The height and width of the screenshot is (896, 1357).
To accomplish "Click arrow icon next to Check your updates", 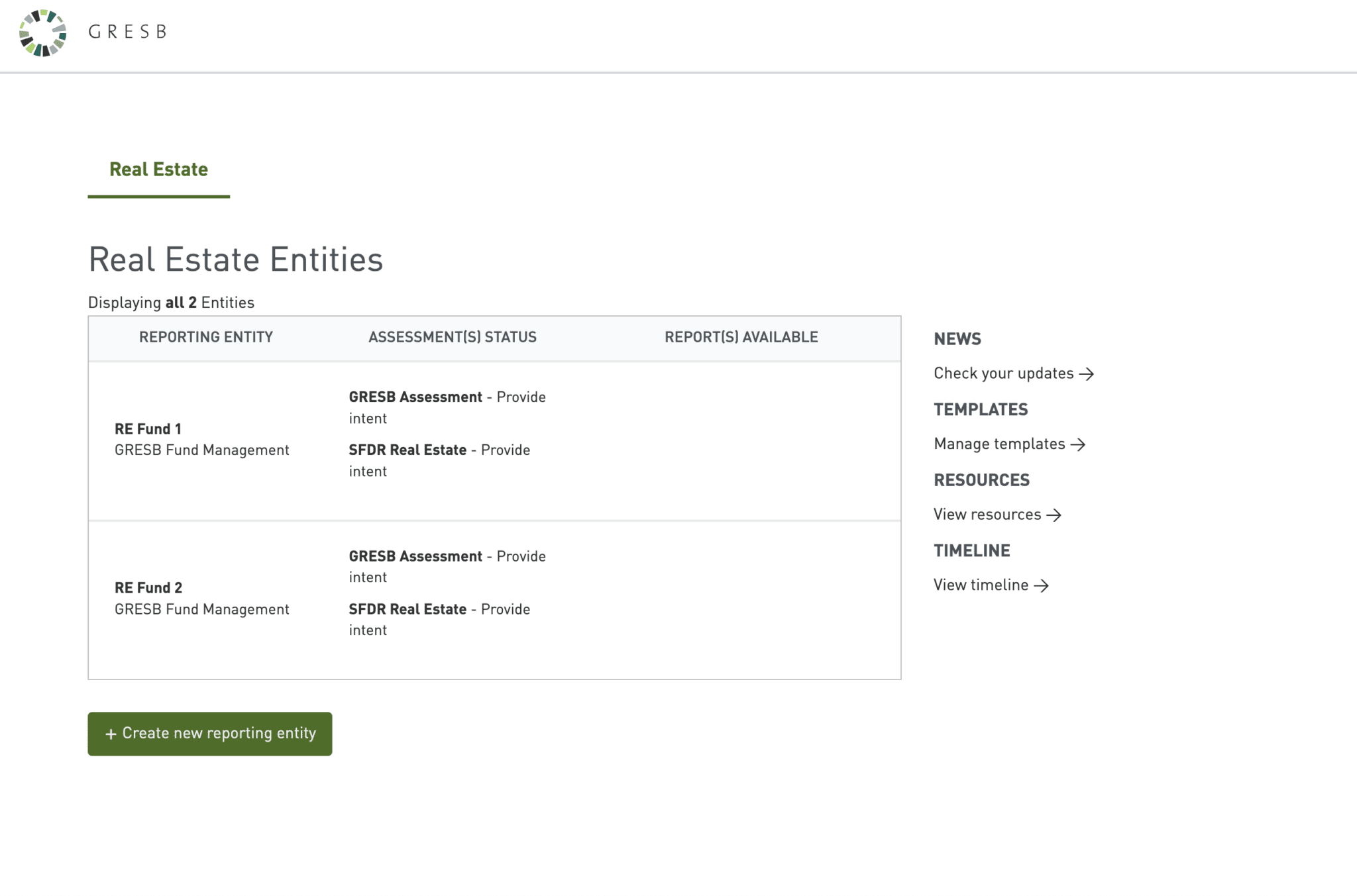I will coord(1086,374).
